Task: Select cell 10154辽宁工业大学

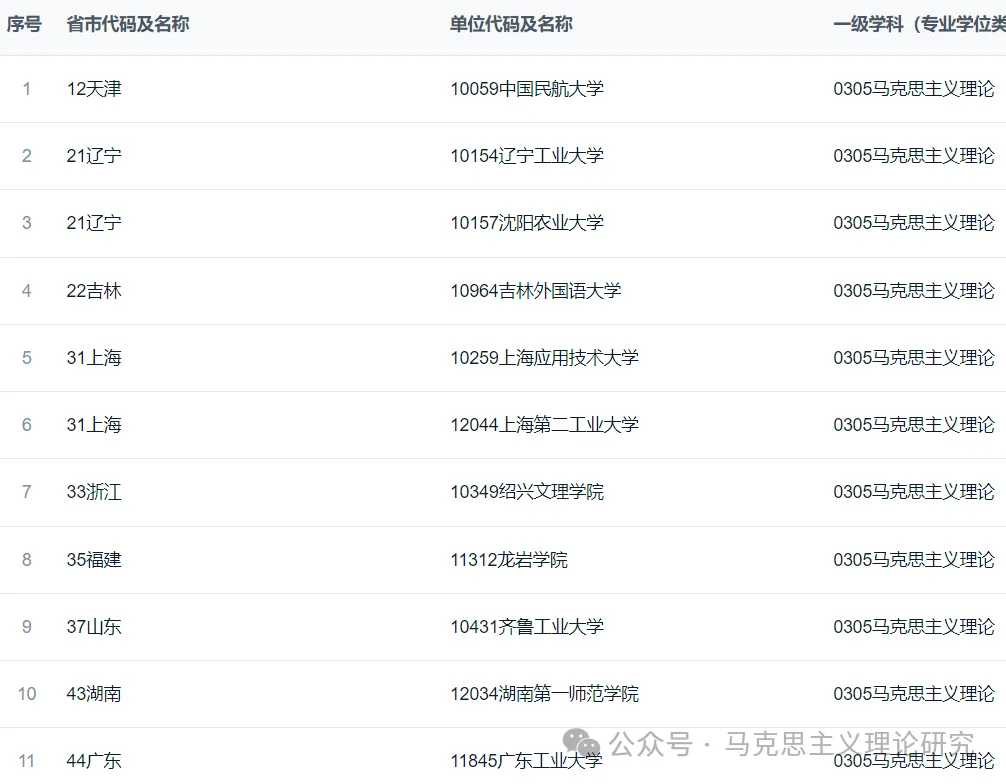Action: click(x=527, y=156)
